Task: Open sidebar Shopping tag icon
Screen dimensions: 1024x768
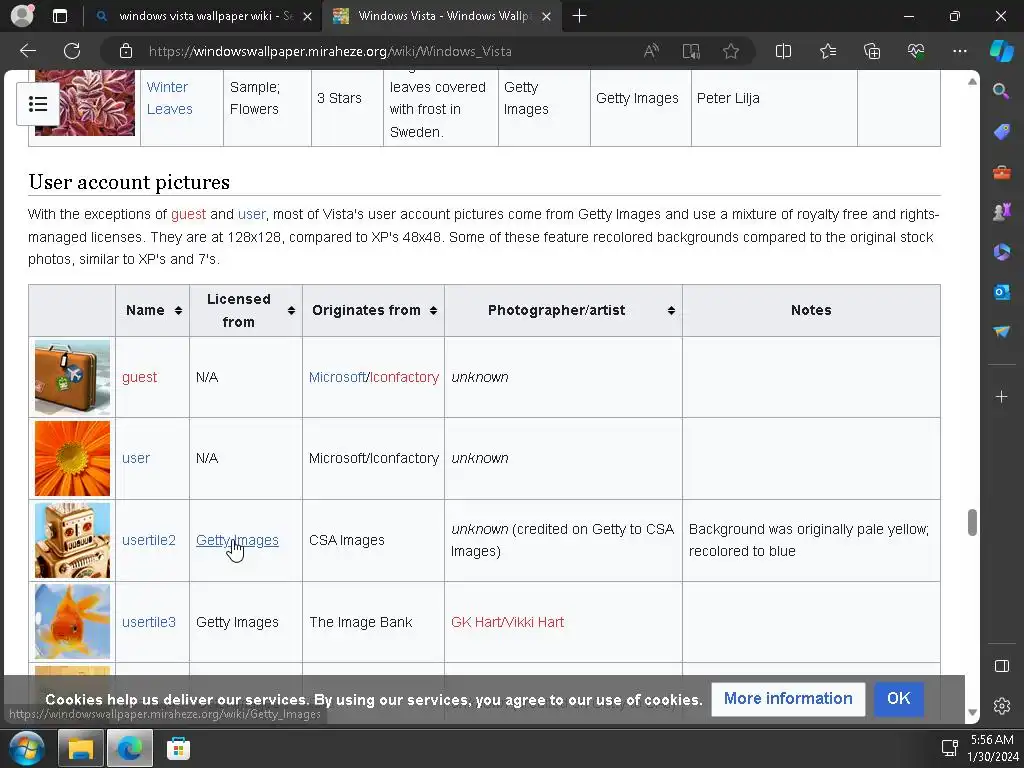Action: click(x=1001, y=132)
